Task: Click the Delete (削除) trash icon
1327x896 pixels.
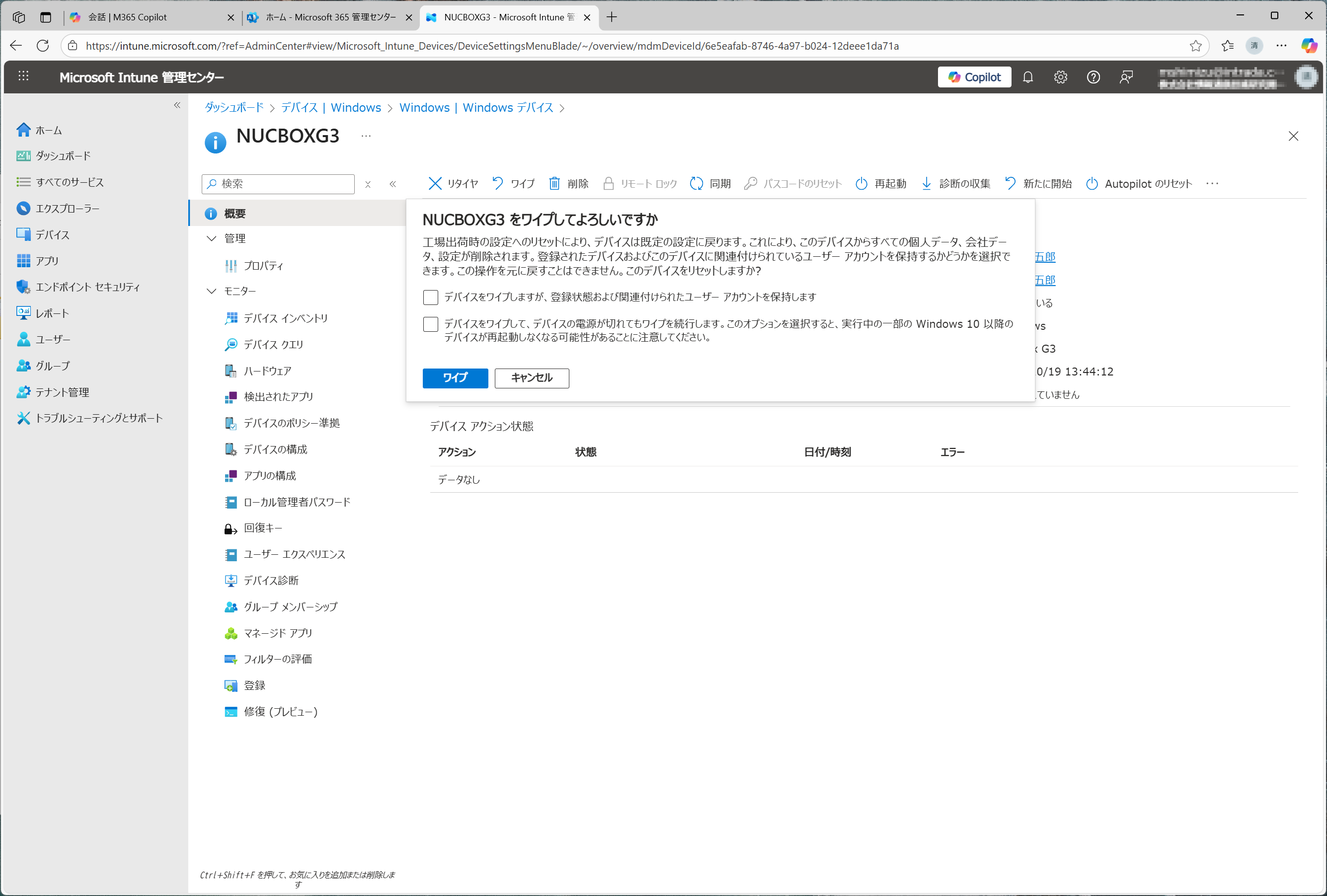Action: 554,183
